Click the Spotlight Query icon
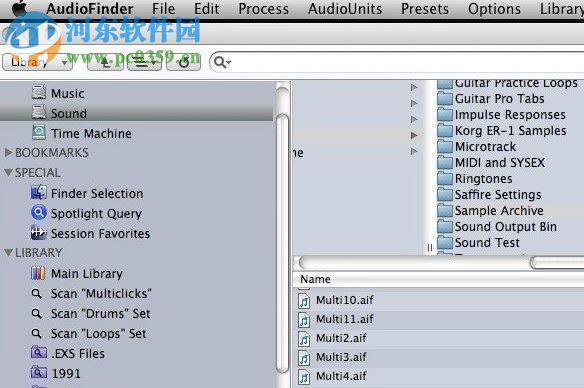The height and width of the screenshot is (388, 584). 39,213
